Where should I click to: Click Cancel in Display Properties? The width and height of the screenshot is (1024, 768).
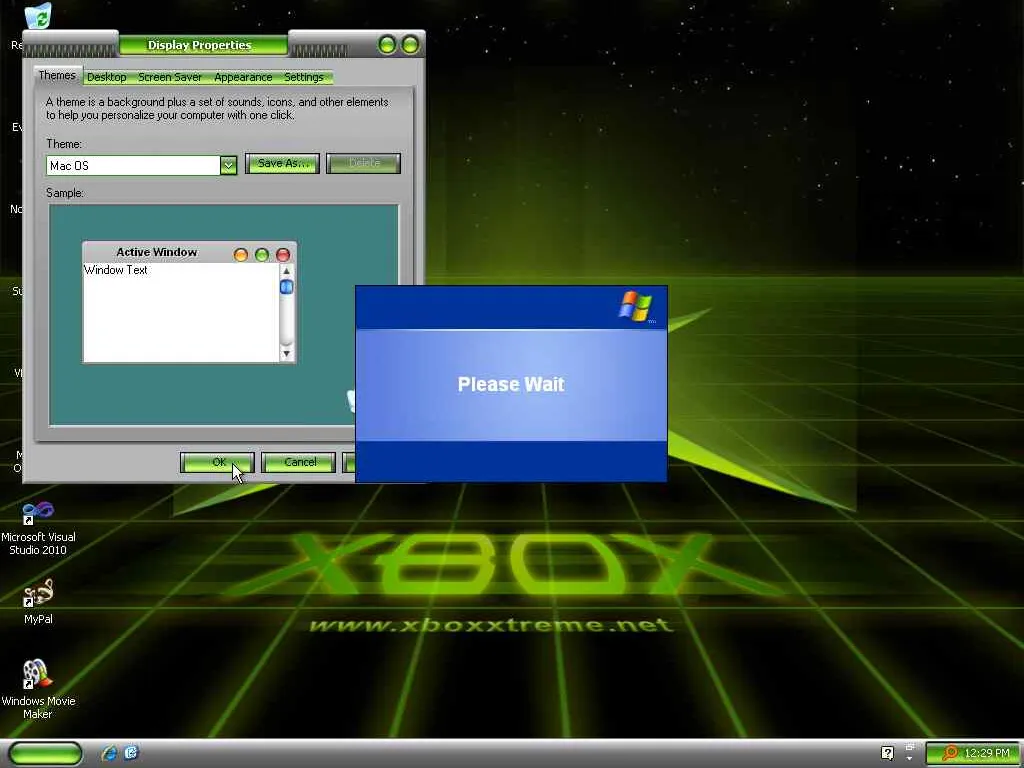(x=299, y=462)
